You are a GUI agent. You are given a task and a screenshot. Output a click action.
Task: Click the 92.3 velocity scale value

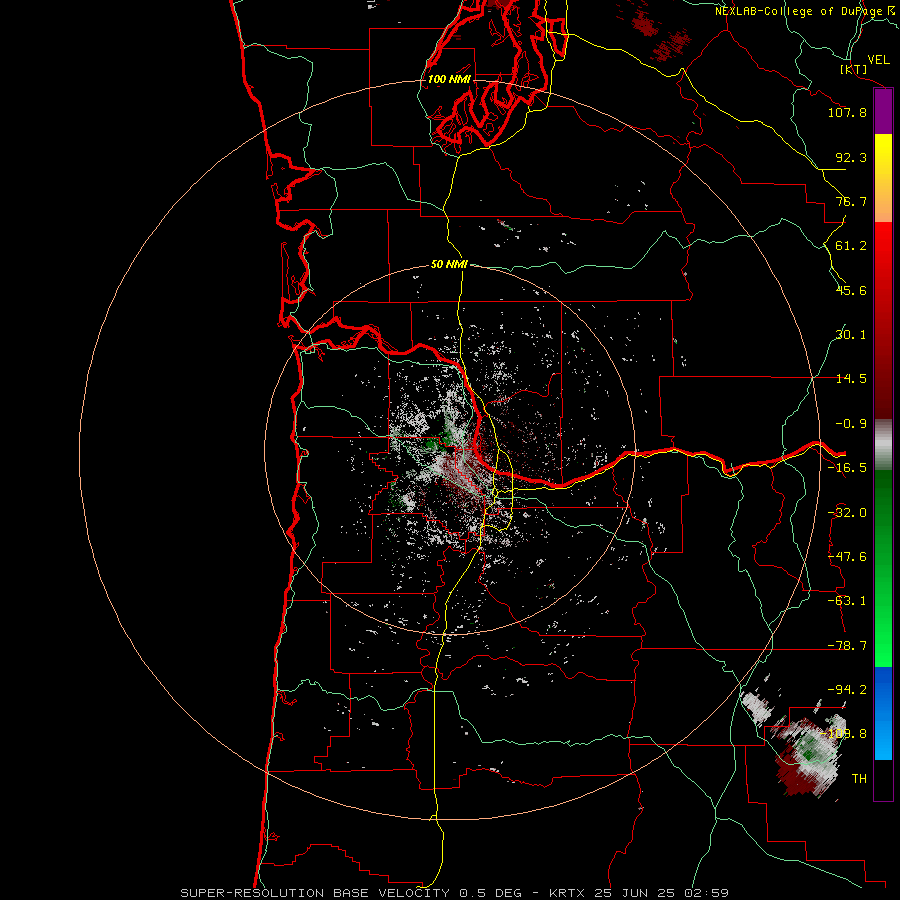pyautogui.click(x=851, y=157)
